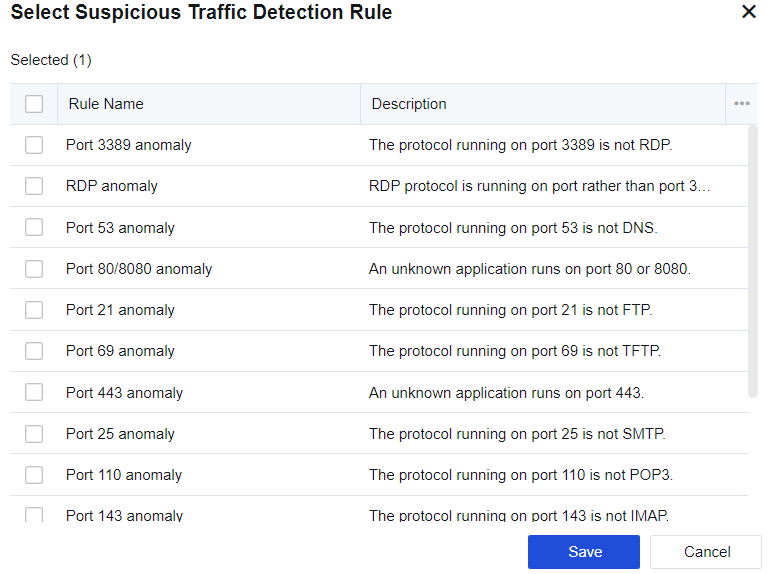Screen dimensions: 767x574
Task: Click the Rule Name column header
Action: click(x=106, y=104)
